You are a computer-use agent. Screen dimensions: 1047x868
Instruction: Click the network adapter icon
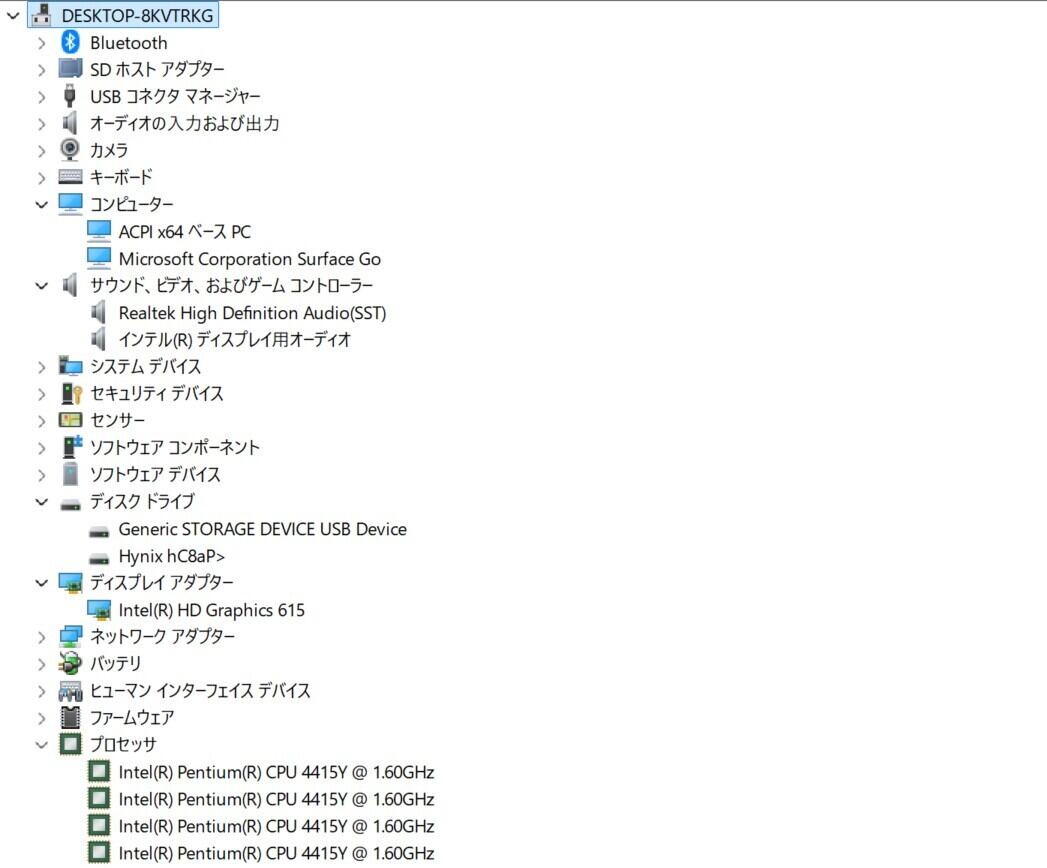pos(70,637)
